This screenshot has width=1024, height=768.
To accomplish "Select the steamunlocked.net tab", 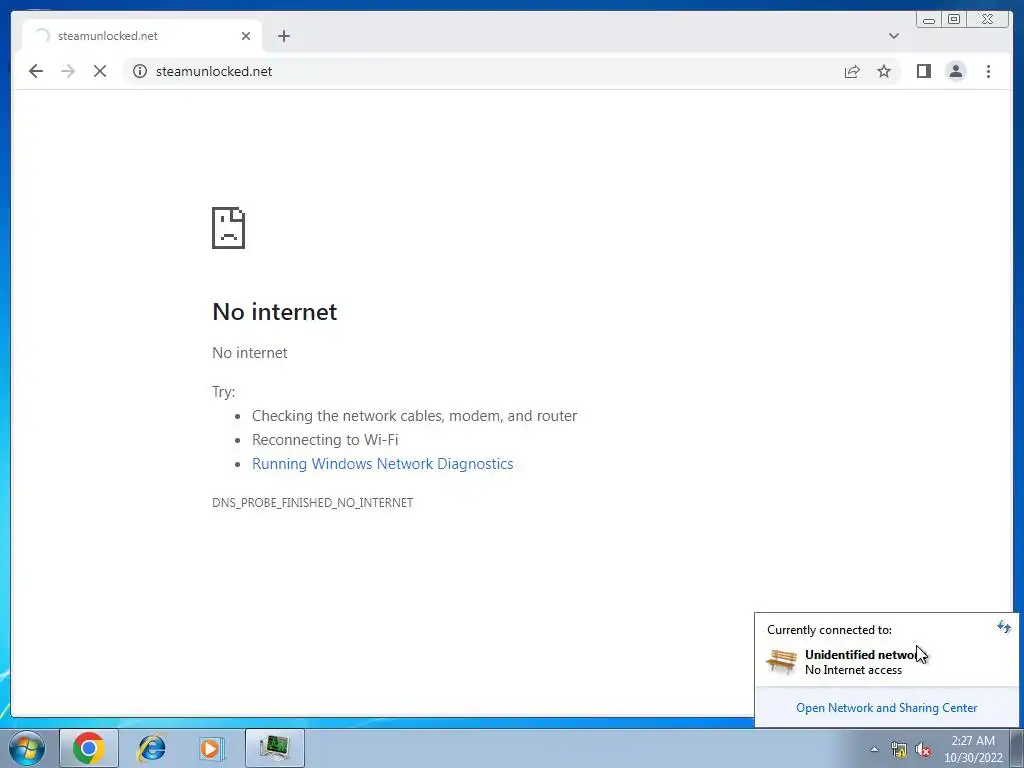I will click(x=142, y=36).
